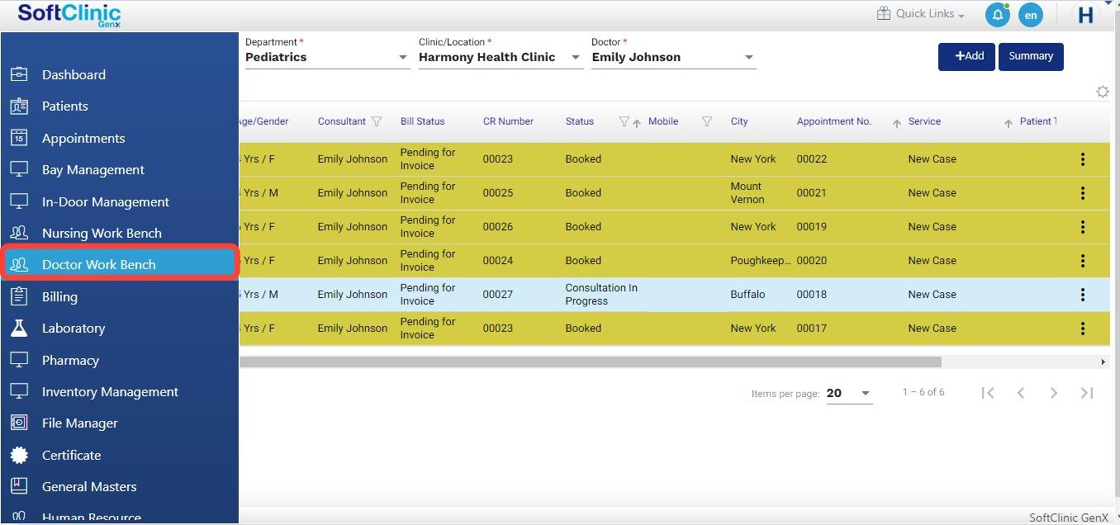
Task: Click the Consultant column filter icon
Action: [x=377, y=122]
